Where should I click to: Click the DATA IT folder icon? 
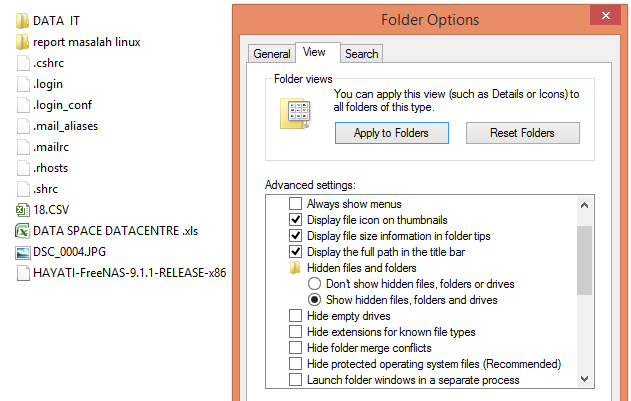tap(23, 20)
